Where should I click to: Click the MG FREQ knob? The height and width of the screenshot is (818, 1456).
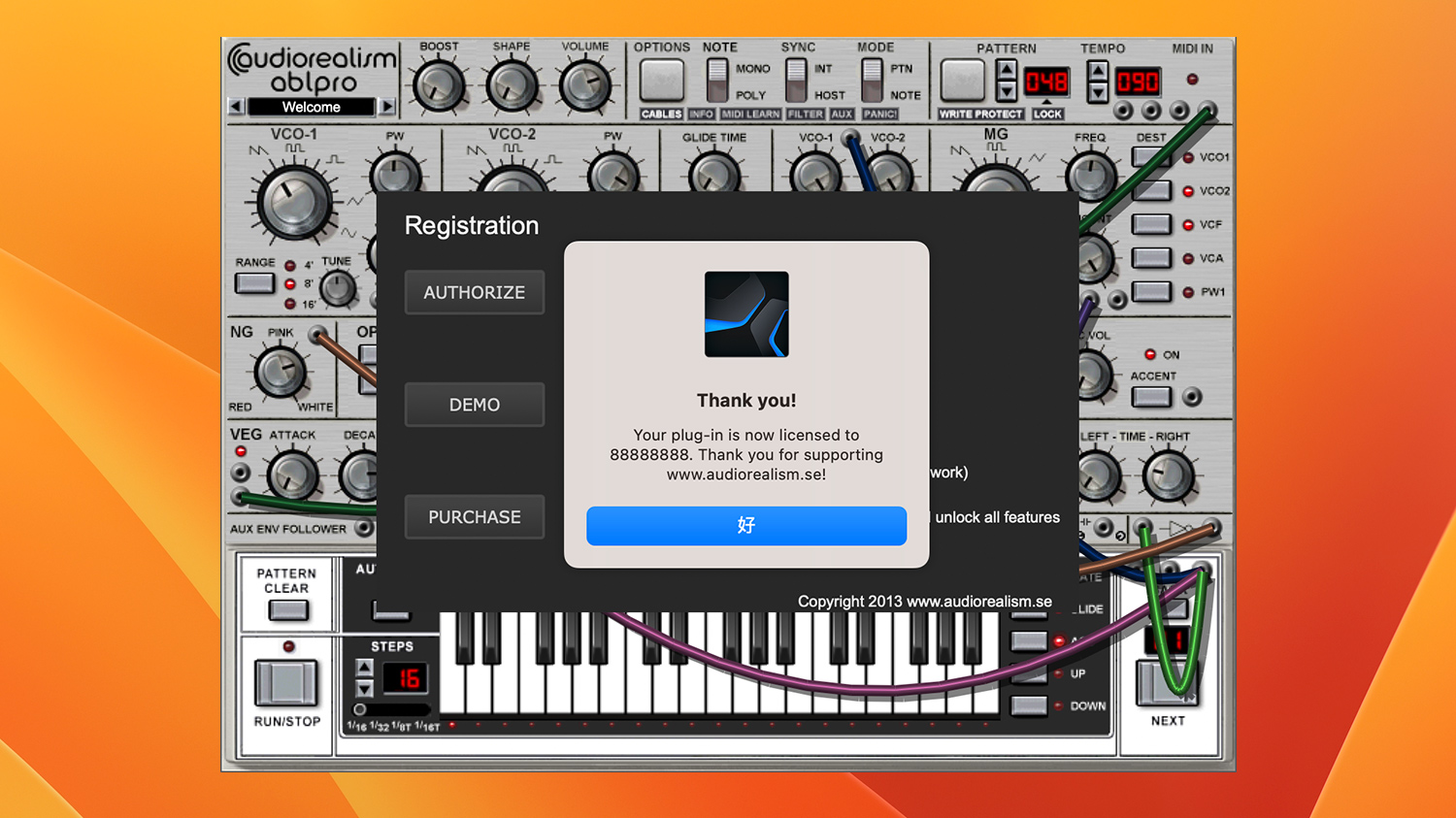pos(1091,176)
